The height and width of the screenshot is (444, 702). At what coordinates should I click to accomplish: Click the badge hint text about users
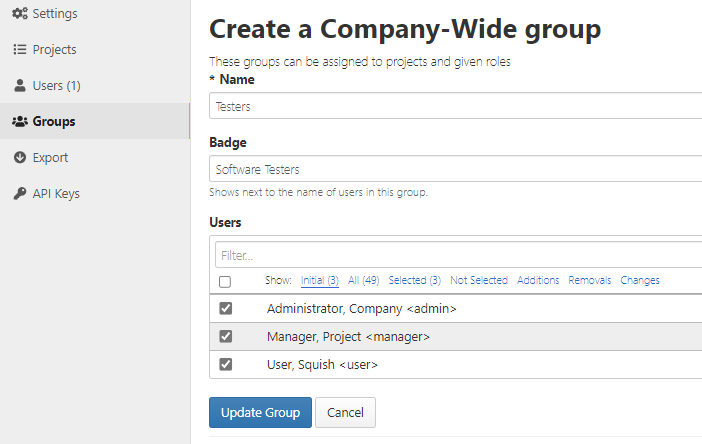318,192
